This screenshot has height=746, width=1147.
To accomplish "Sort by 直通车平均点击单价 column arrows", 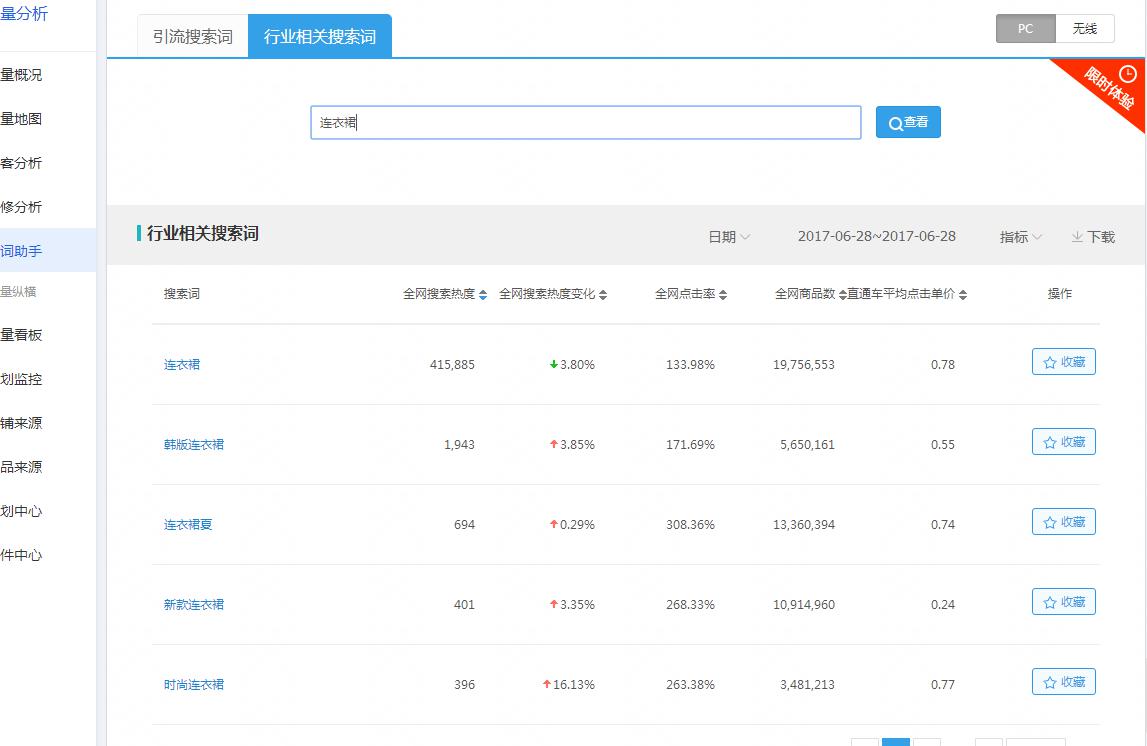I will [963, 295].
